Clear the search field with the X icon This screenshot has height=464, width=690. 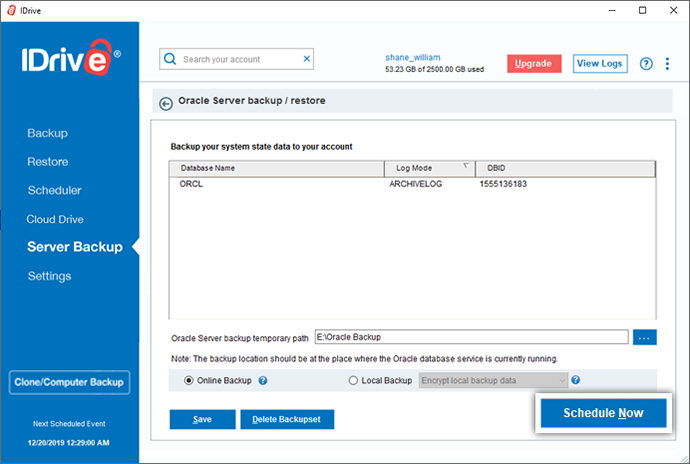307,59
